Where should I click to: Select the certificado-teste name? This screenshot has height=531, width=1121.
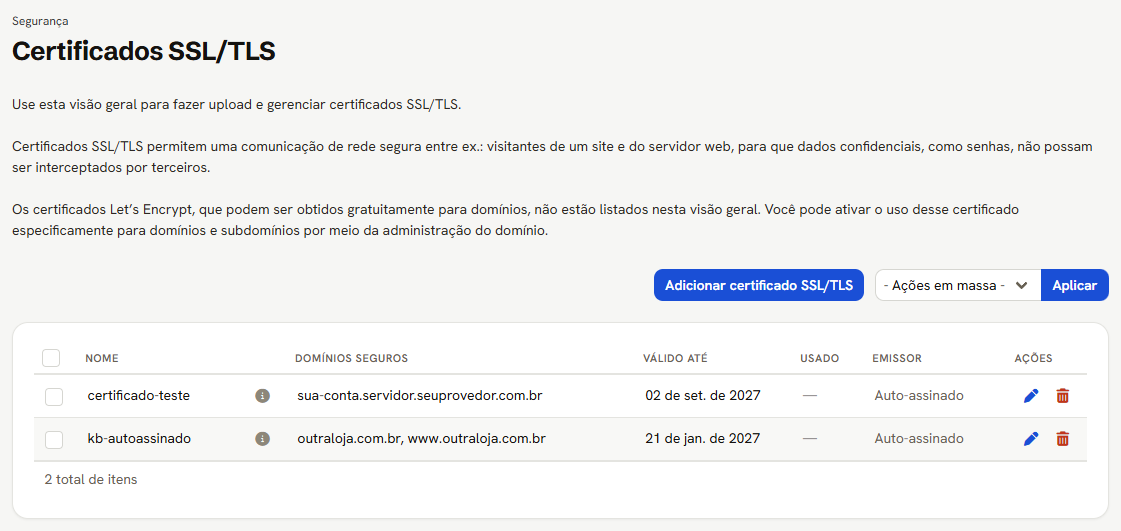pos(139,395)
